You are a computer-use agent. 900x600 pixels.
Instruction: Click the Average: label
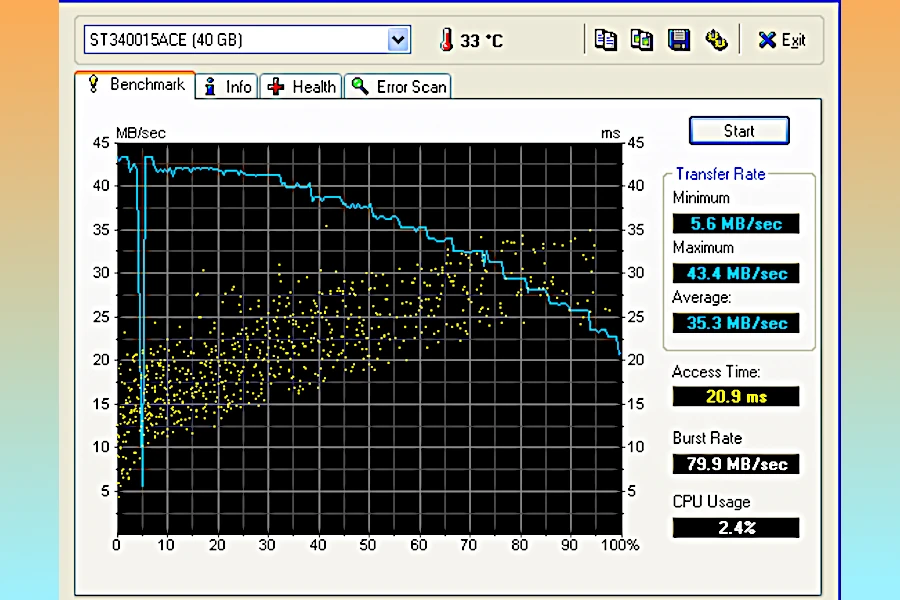point(701,297)
